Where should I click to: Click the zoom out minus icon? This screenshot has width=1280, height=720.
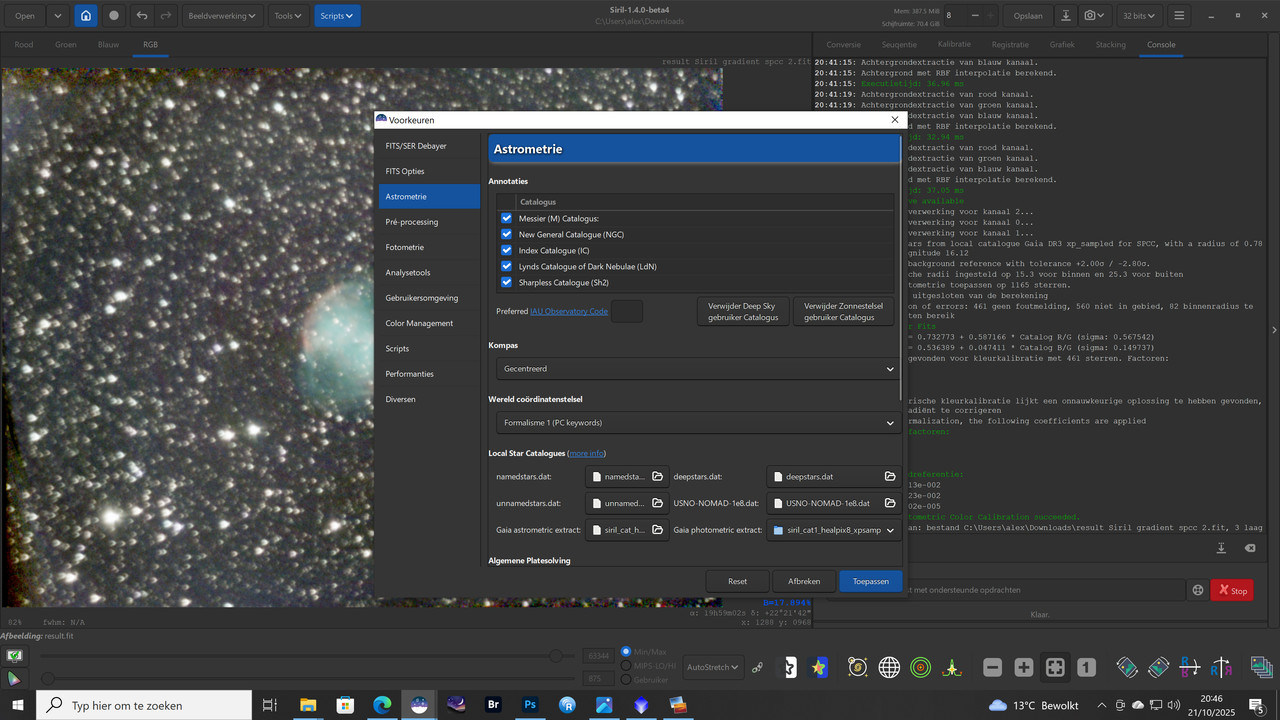pyautogui.click(x=992, y=667)
